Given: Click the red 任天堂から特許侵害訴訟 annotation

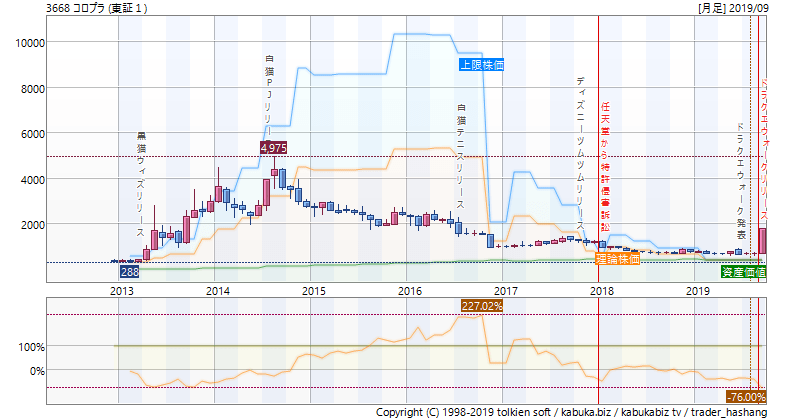Looking at the screenshot, I should [x=605, y=166].
